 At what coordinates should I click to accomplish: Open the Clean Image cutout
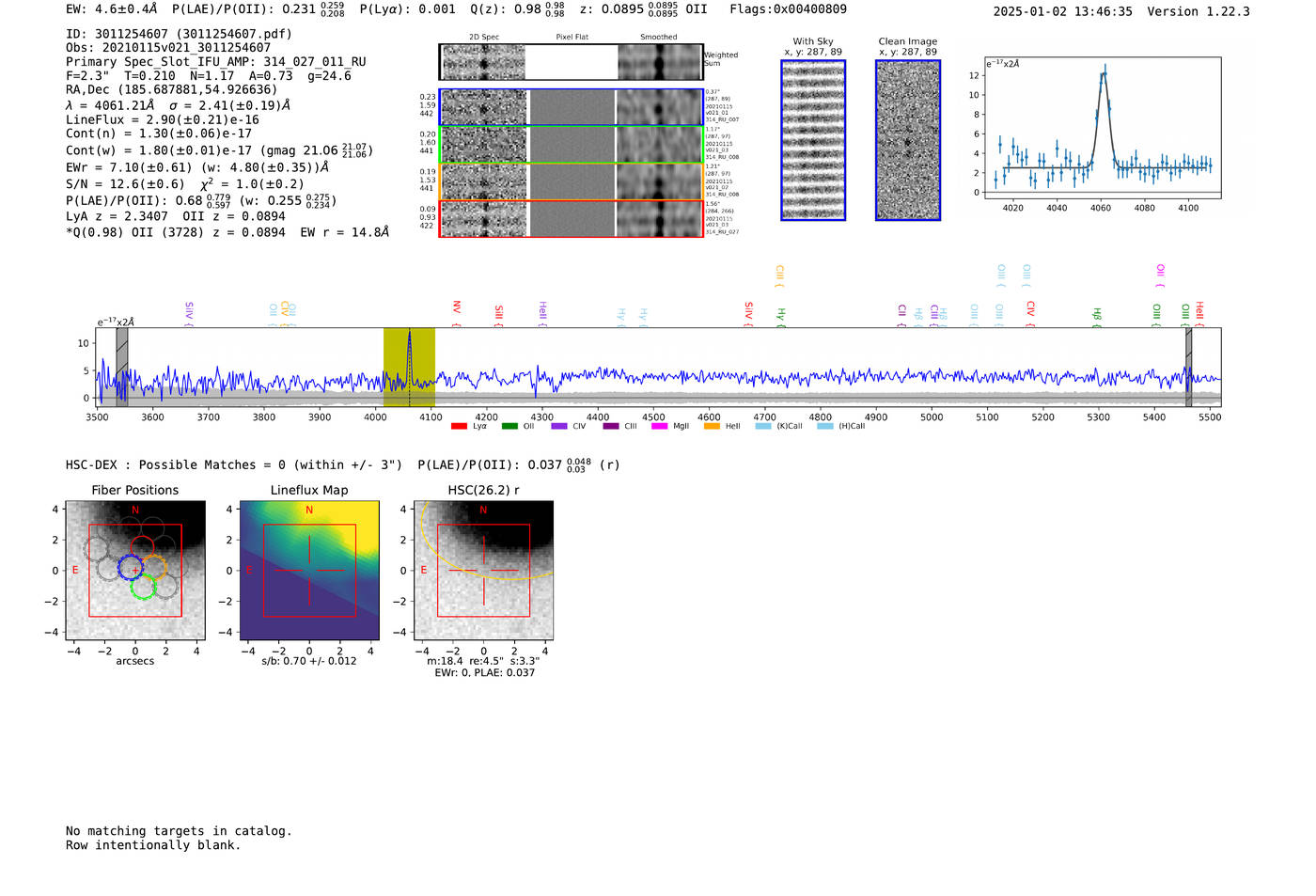pos(908,140)
